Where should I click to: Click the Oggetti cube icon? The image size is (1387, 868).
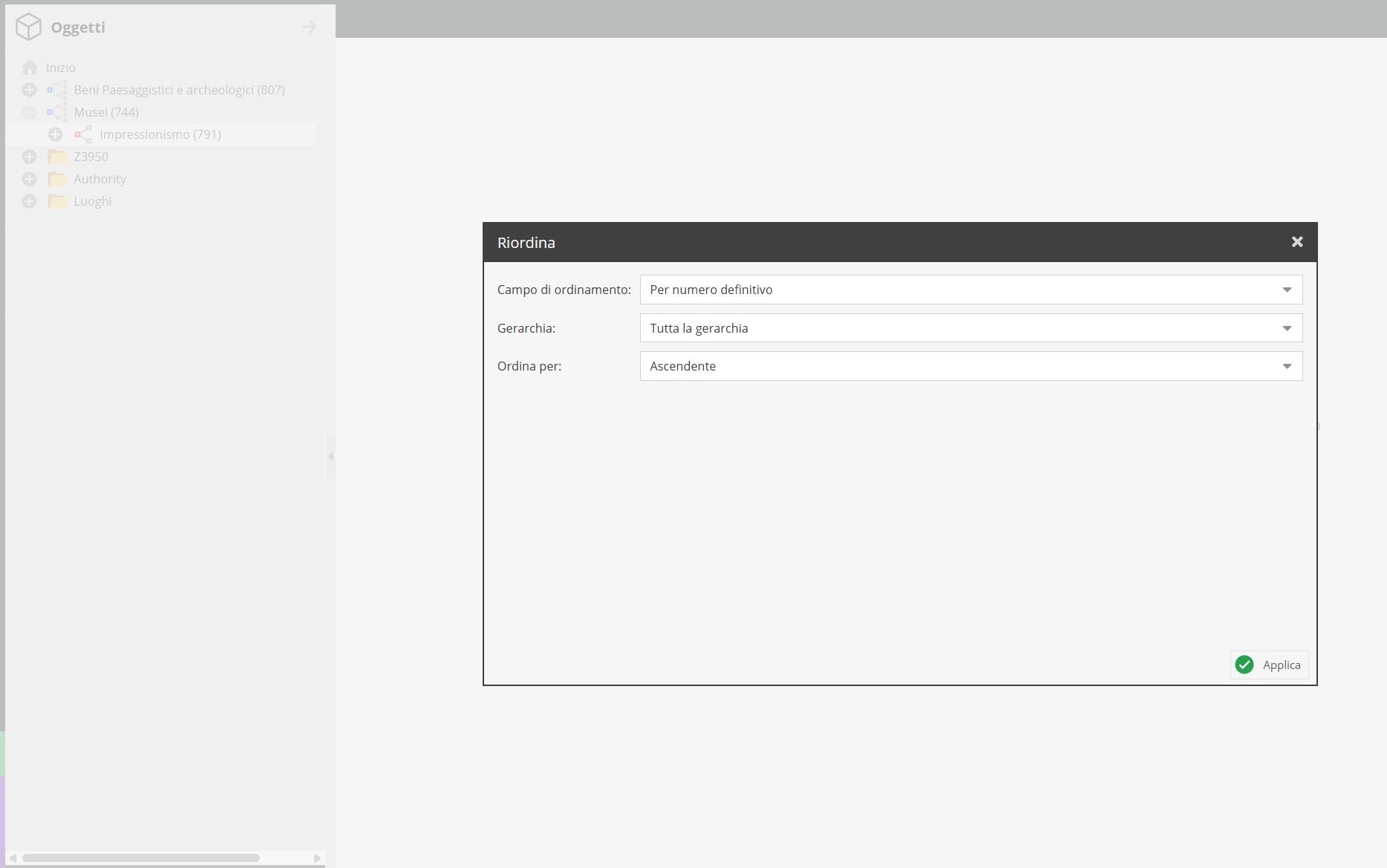29,27
